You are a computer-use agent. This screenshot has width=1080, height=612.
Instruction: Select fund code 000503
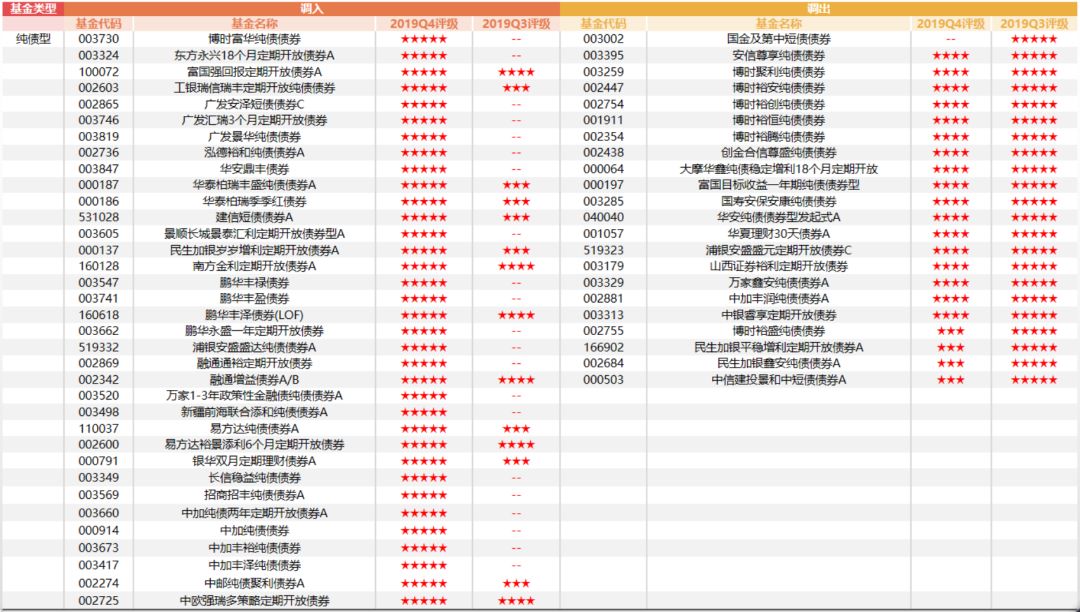[603, 380]
